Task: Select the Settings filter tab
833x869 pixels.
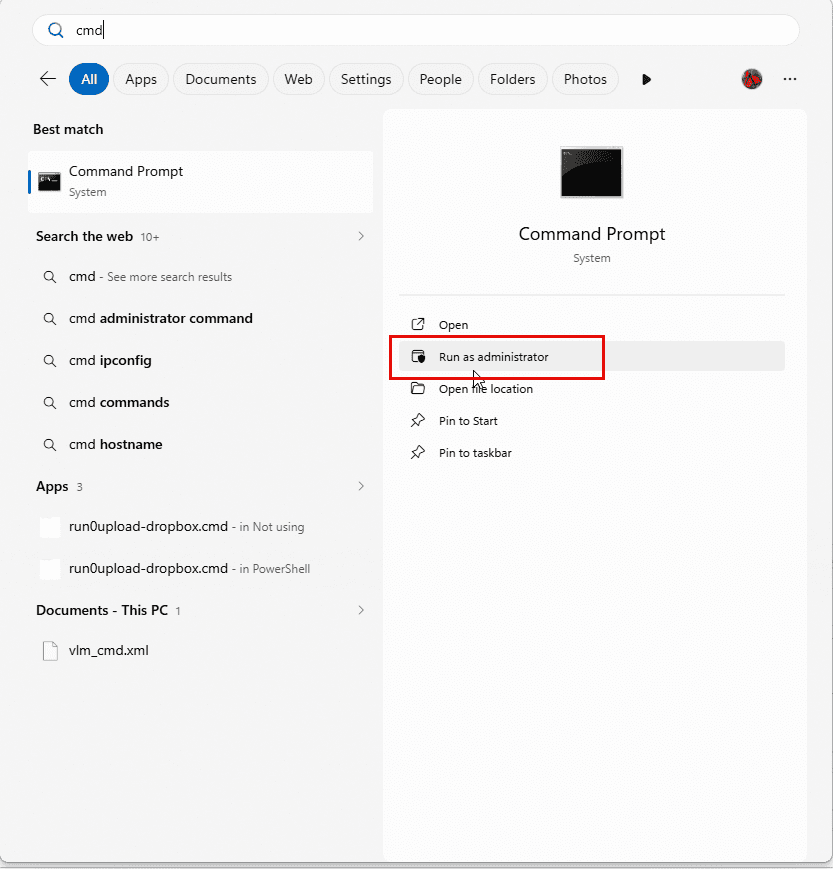Action: [x=366, y=79]
